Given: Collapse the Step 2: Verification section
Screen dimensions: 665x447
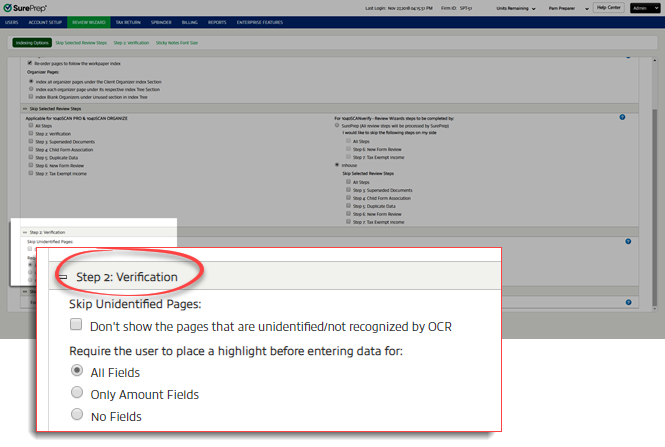Looking at the screenshot, I should [x=62, y=277].
